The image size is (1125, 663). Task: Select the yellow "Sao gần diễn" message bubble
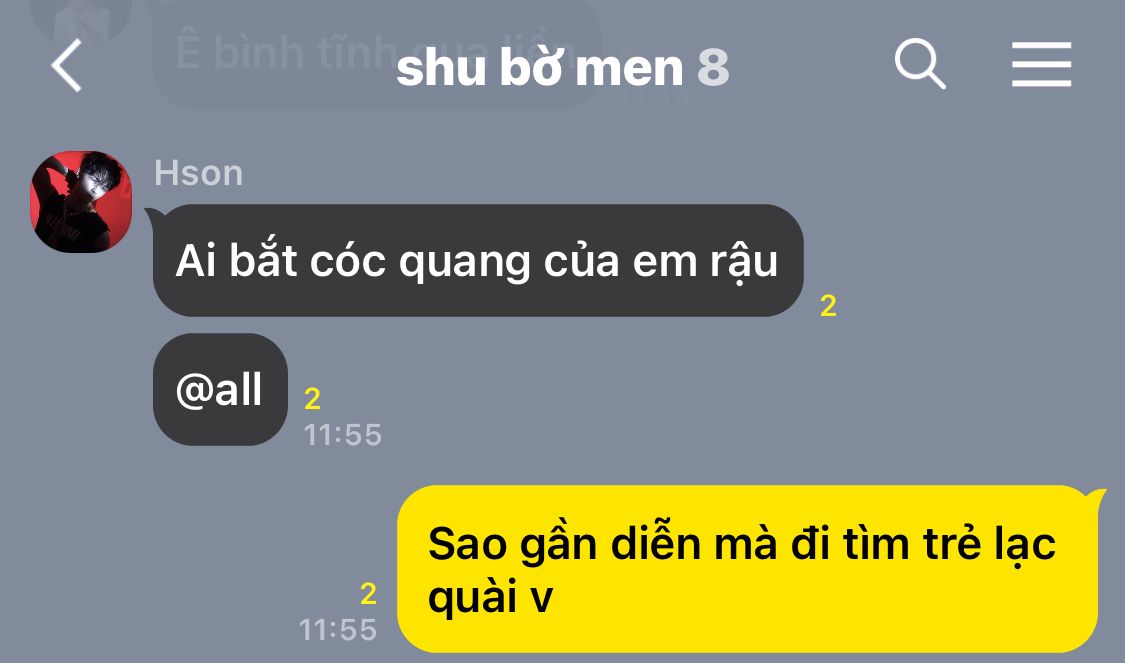click(x=747, y=569)
